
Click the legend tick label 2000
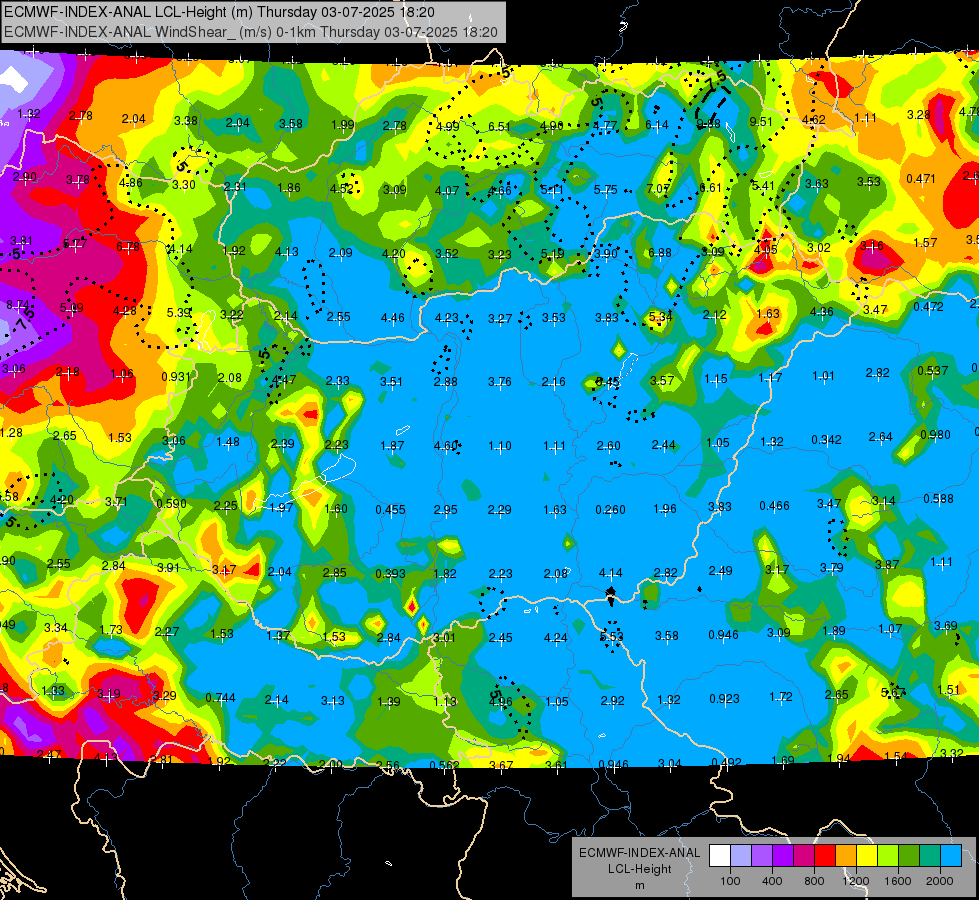click(940, 881)
